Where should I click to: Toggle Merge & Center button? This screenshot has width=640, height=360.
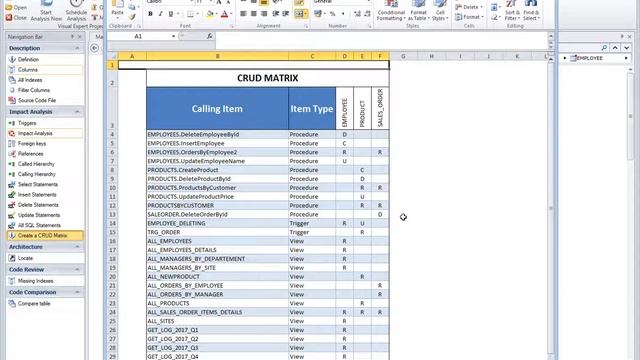pyautogui.click(x=300, y=14)
